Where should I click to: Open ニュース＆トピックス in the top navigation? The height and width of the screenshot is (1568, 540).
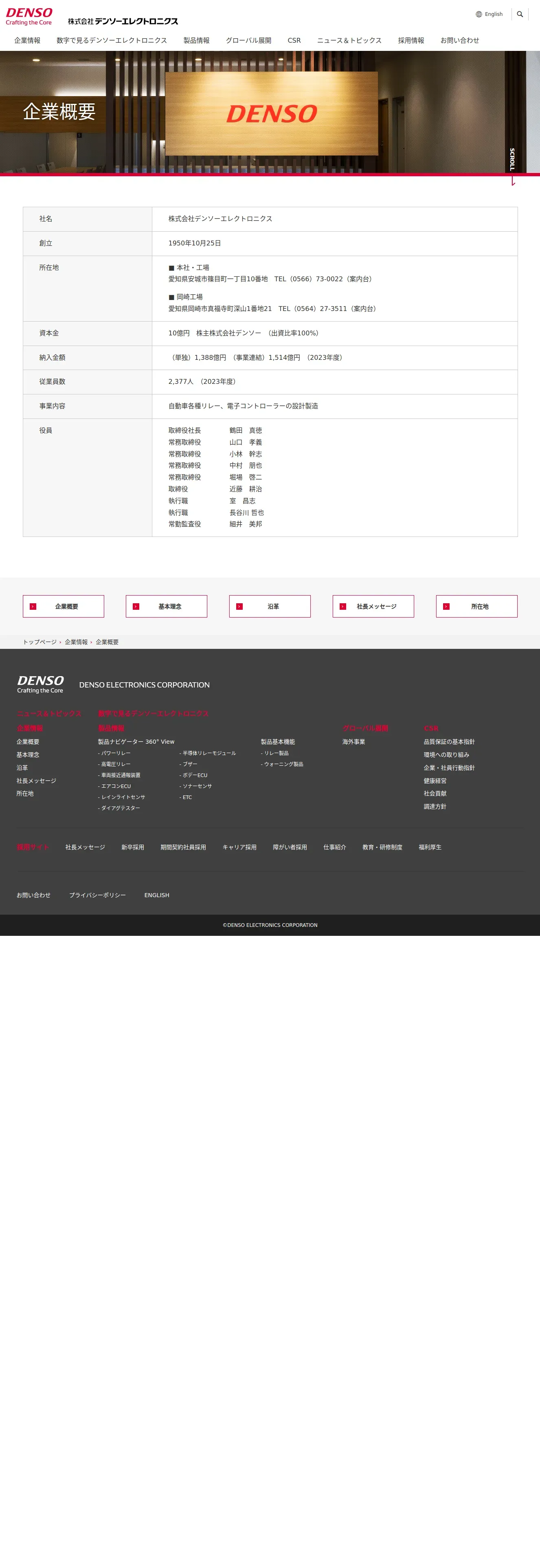[349, 40]
